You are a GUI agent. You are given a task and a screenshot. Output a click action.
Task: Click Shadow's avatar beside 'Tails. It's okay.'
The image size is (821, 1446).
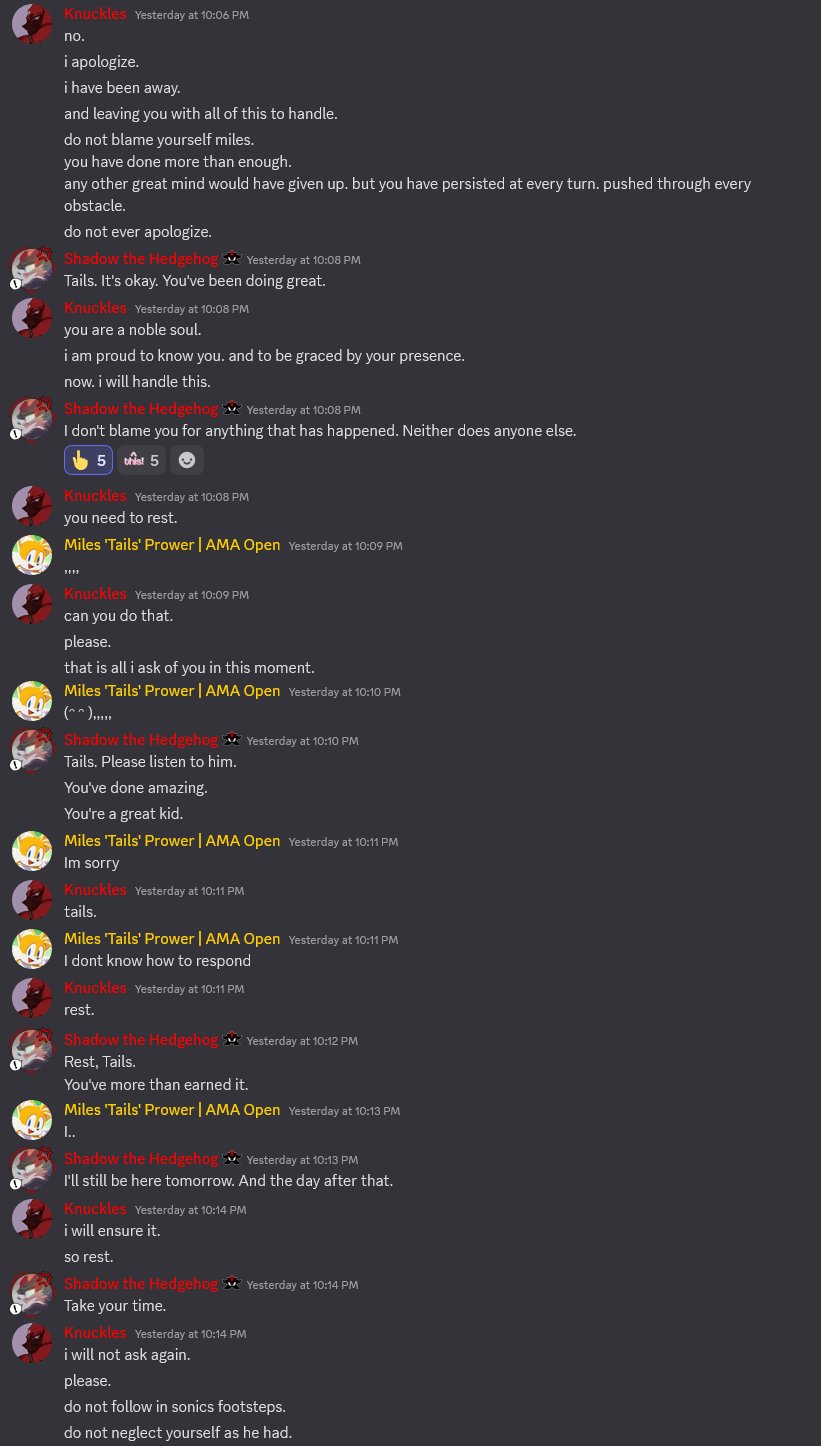(x=32, y=268)
